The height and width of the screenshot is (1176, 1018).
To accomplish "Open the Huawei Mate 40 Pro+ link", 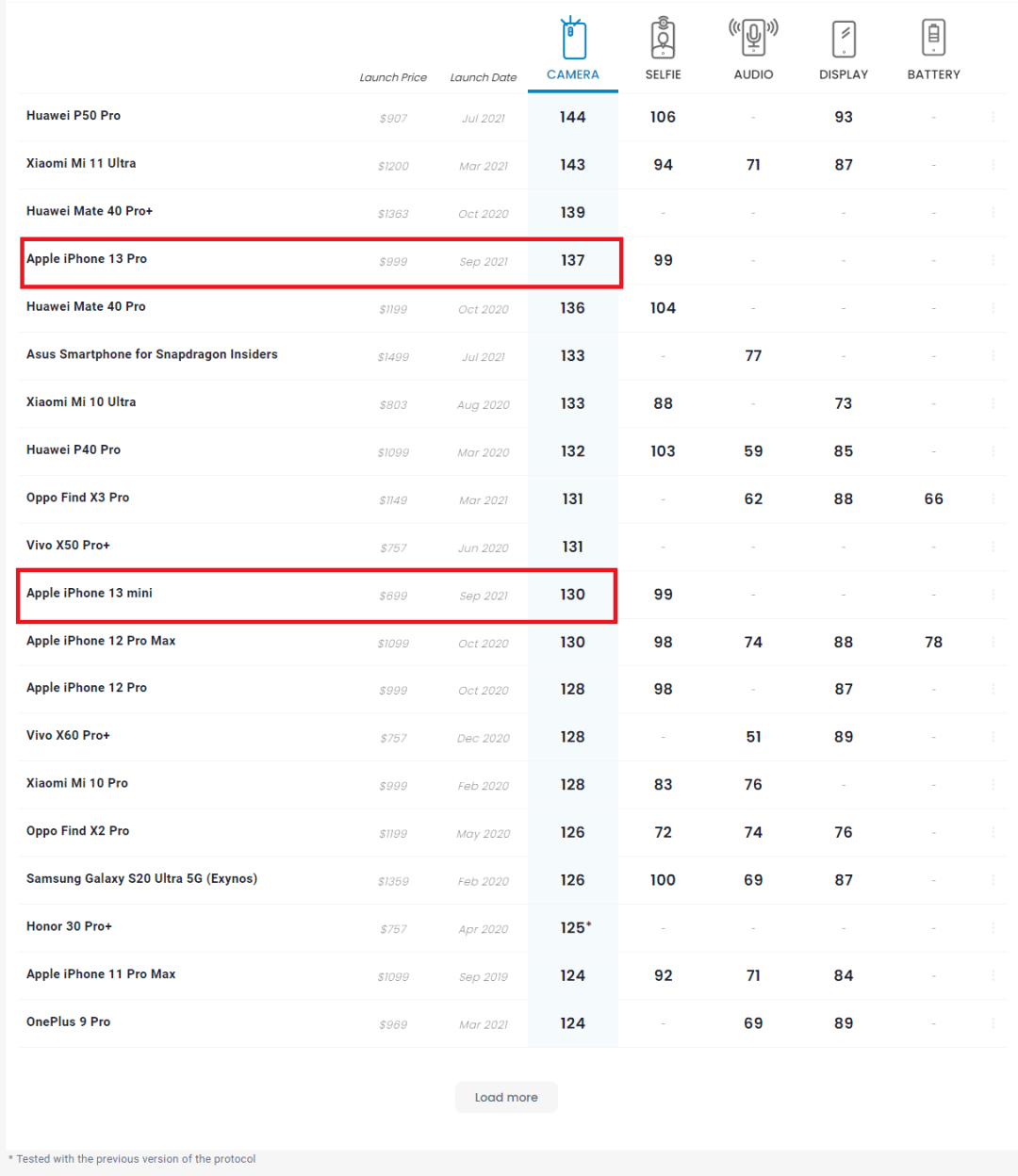I will (x=90, y=211).
